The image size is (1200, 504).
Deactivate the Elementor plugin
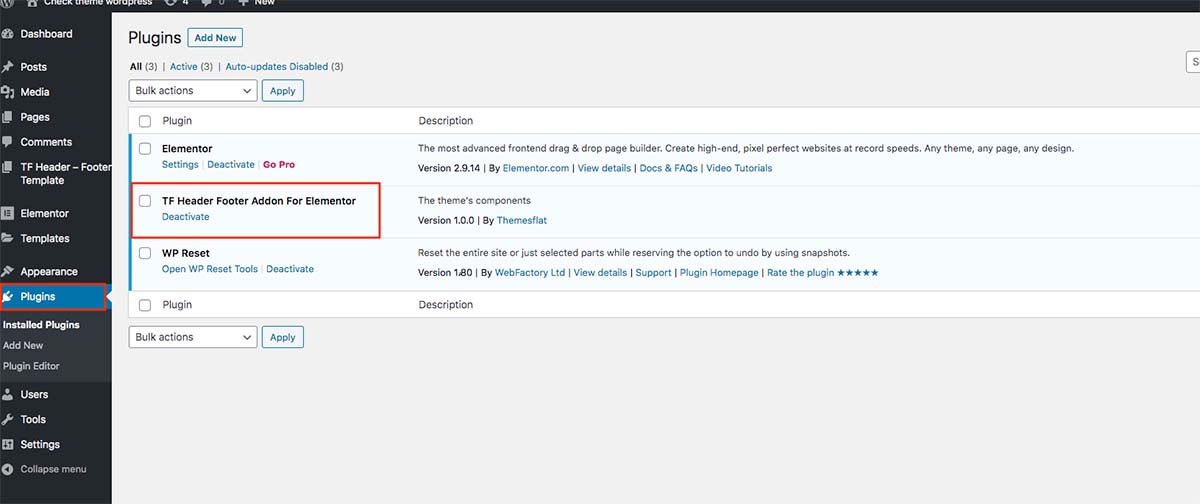coord(230,164)
